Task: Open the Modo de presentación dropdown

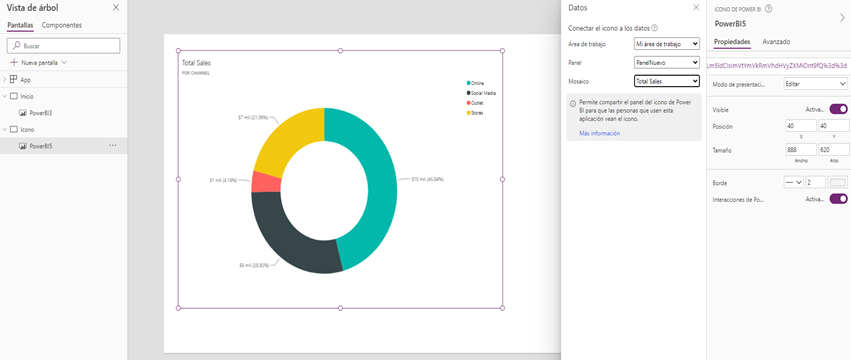Action: 816,84
